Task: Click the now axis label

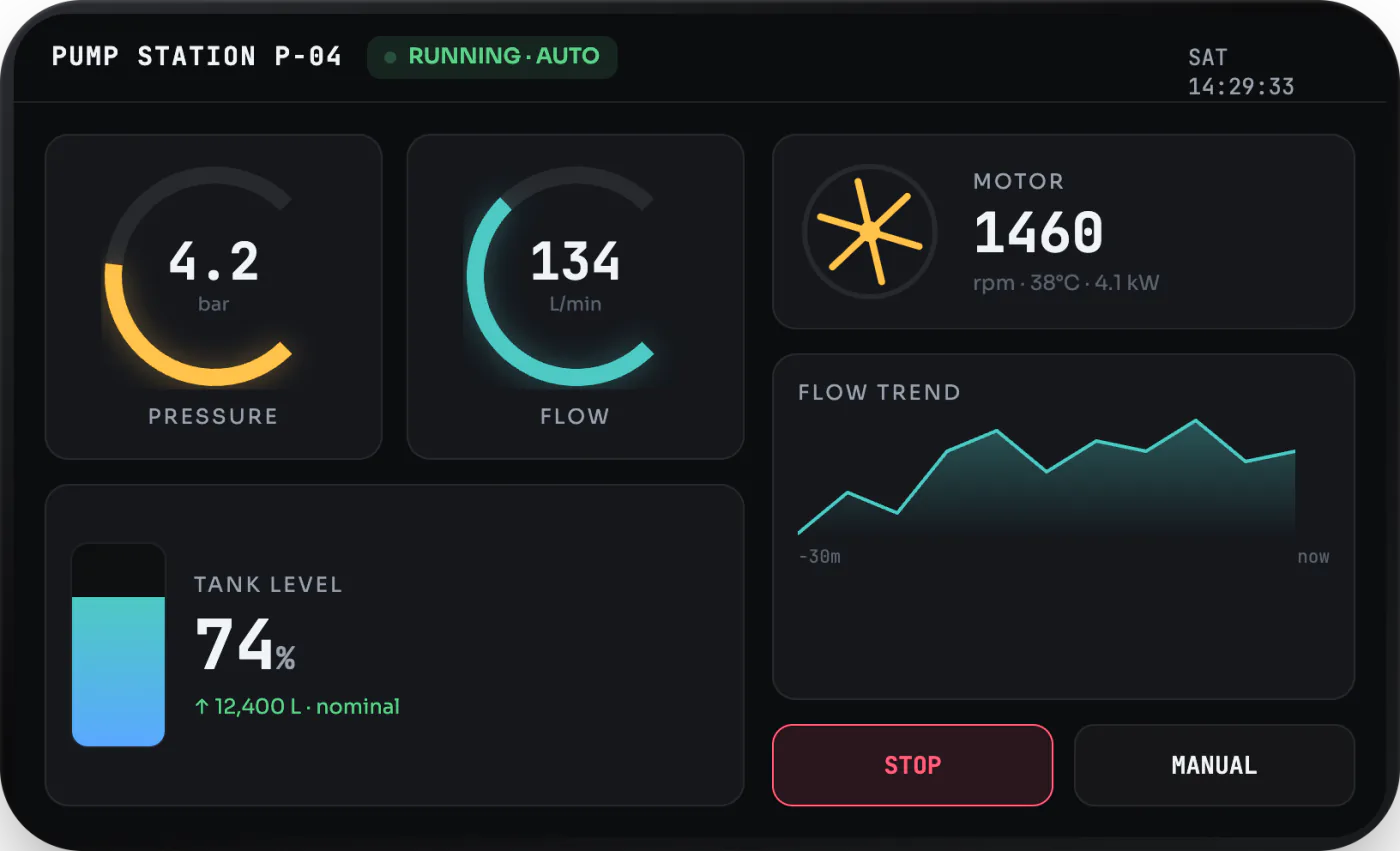Action: click(x=1313, y=557)
